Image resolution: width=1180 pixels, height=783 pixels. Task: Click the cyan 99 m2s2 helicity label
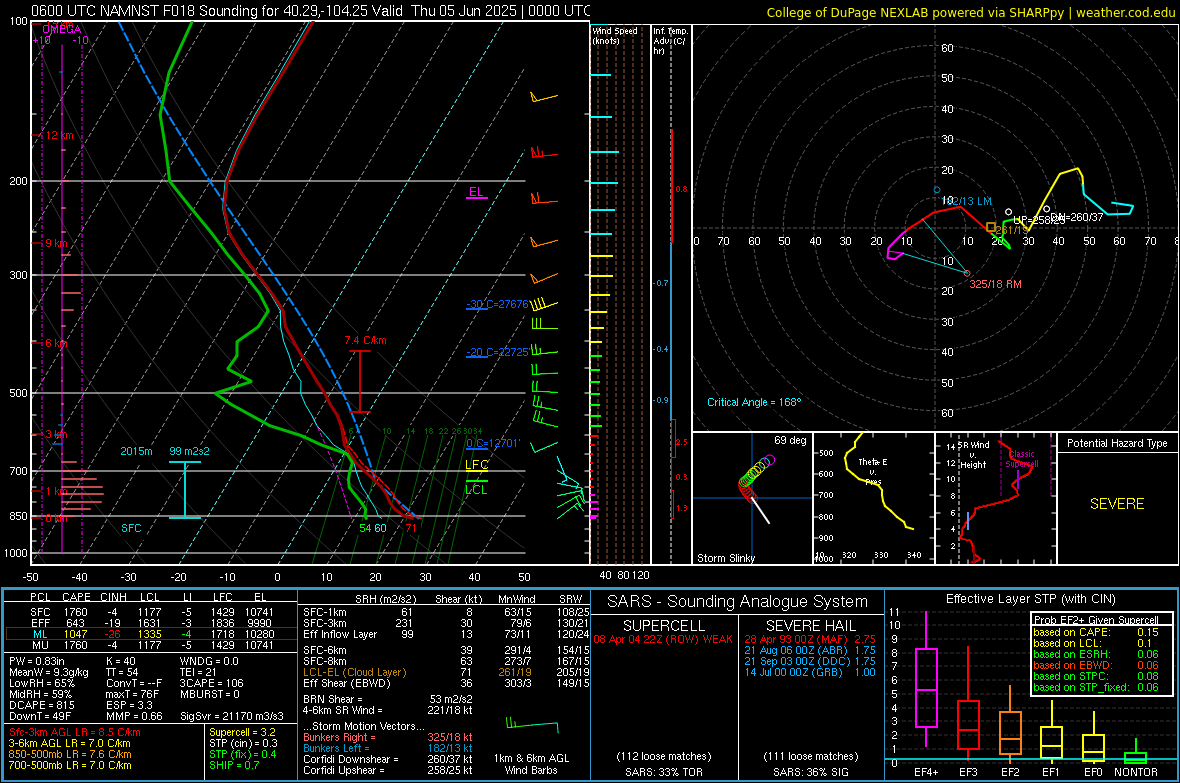pyautogui.click(x=189, y=451)
